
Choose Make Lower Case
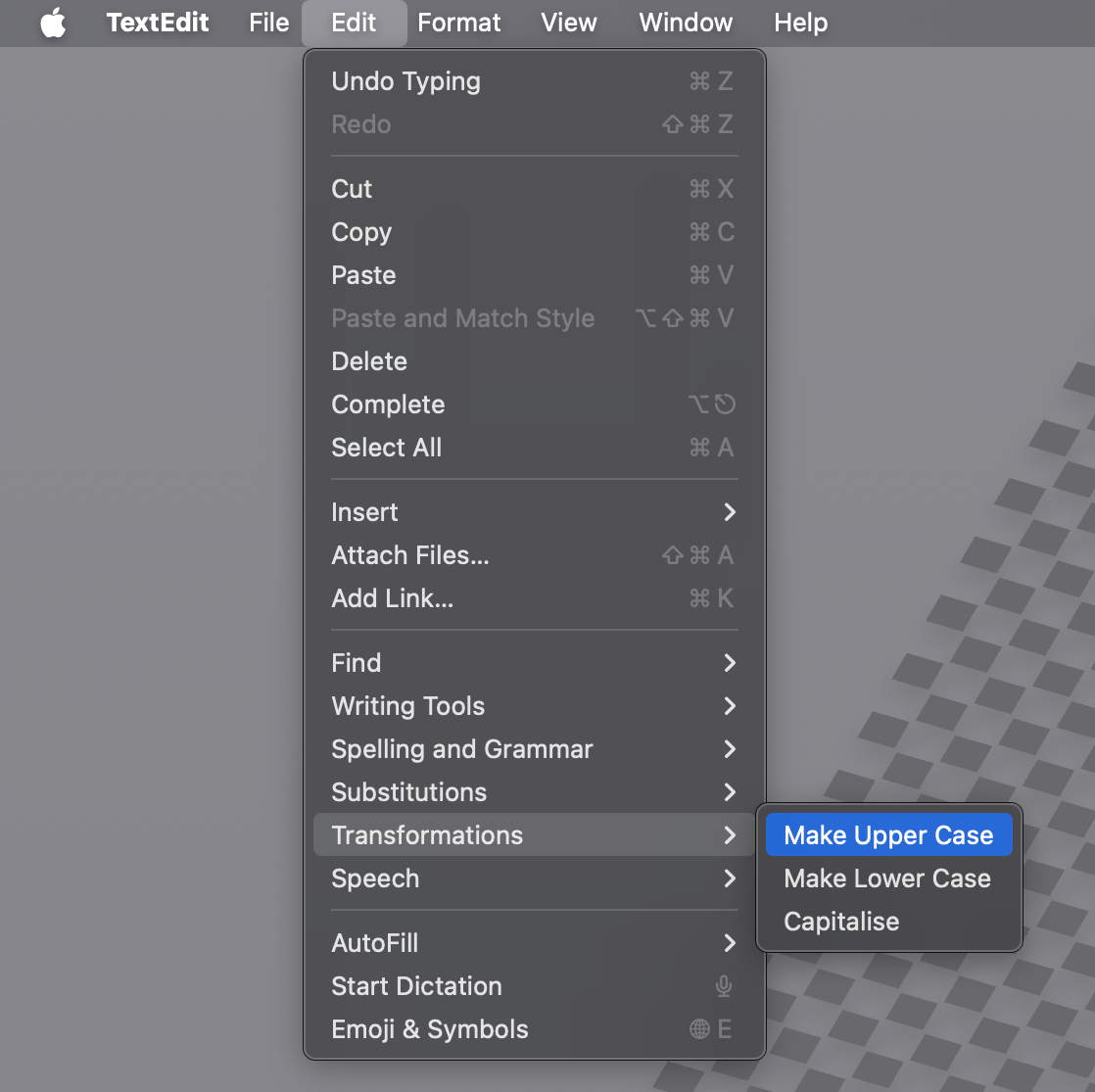(886, 878)
